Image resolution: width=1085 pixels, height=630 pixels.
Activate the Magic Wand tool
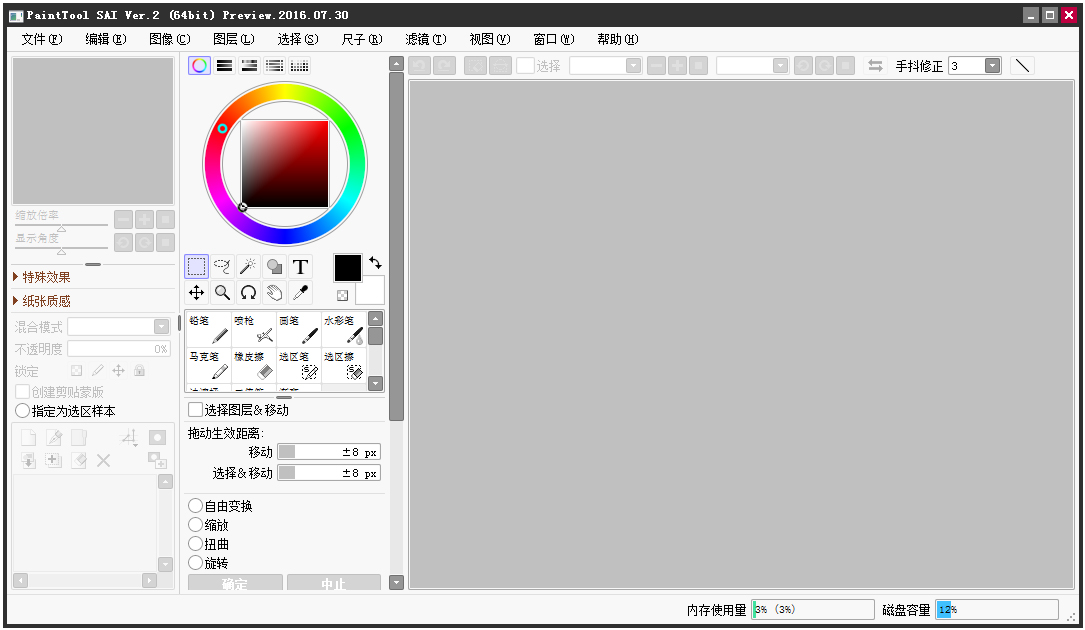[248, 266]
